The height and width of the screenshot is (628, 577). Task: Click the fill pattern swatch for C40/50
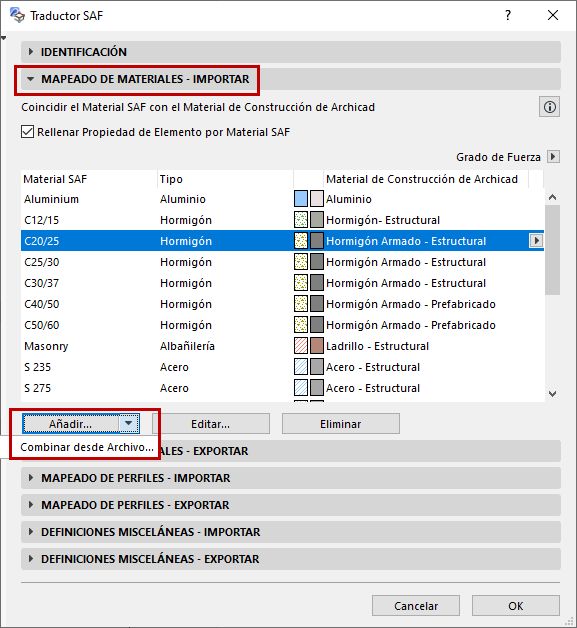pyautogui.click(x=301, y=304)
